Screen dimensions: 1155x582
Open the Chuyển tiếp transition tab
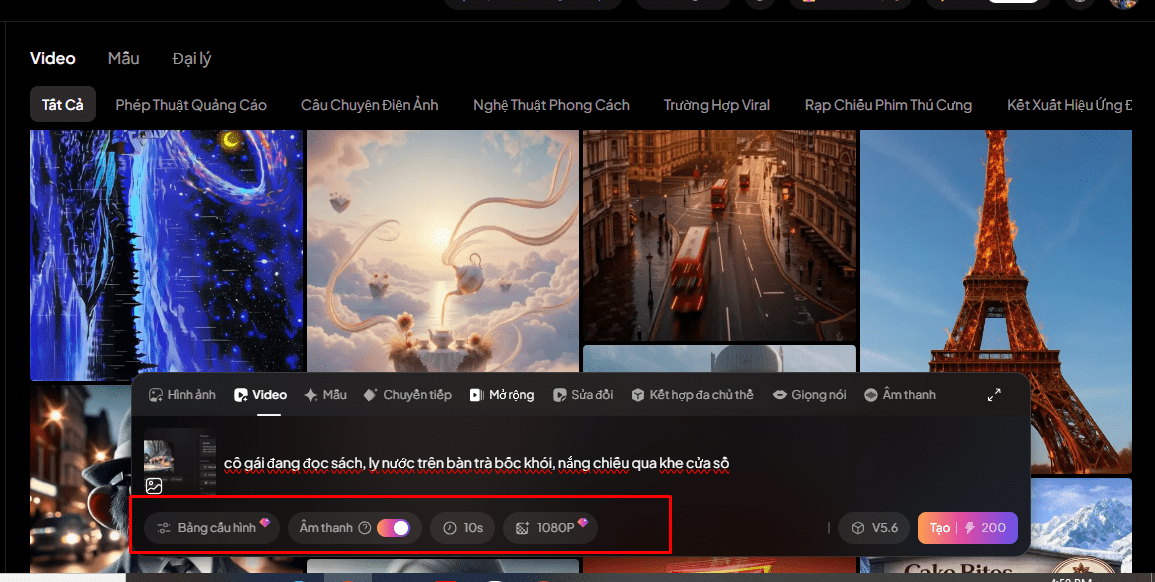tap(408, 395)
